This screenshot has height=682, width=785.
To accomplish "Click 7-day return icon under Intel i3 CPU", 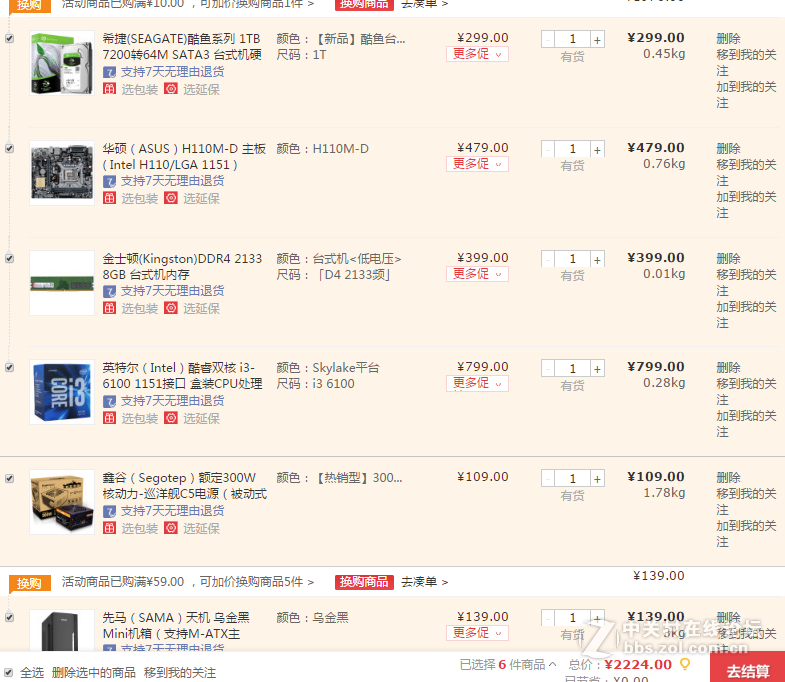I will pos(109,402).
